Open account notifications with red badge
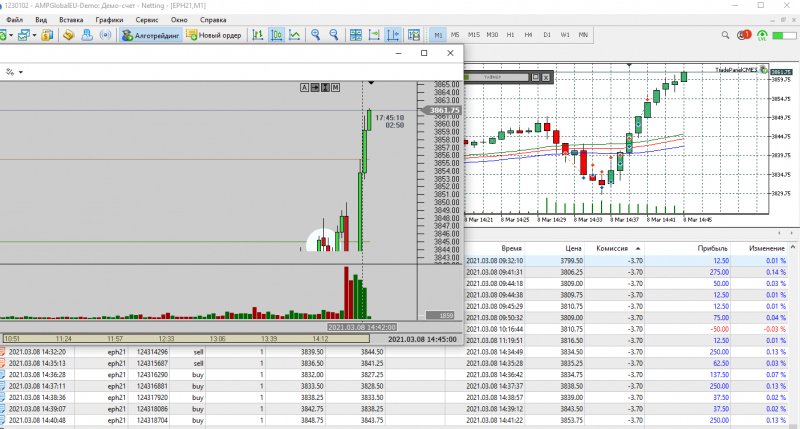The image size is (800, 429). (x=744, y=35)
